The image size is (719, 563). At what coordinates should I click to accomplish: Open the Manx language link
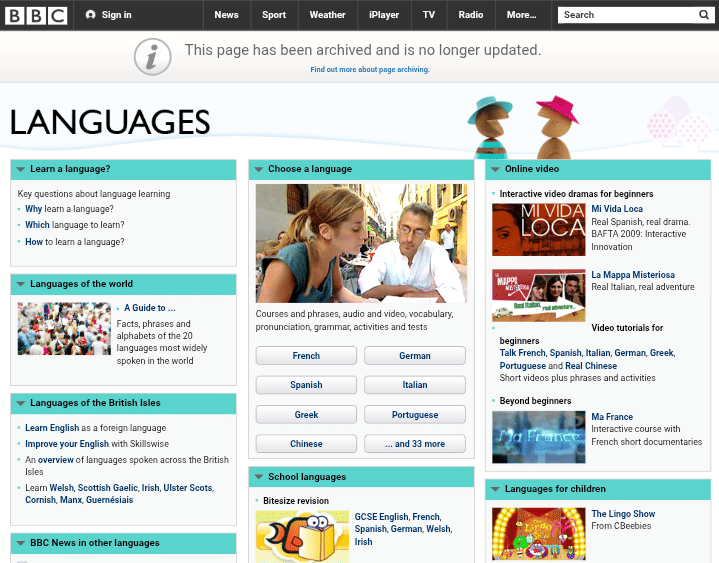(71, 500)
